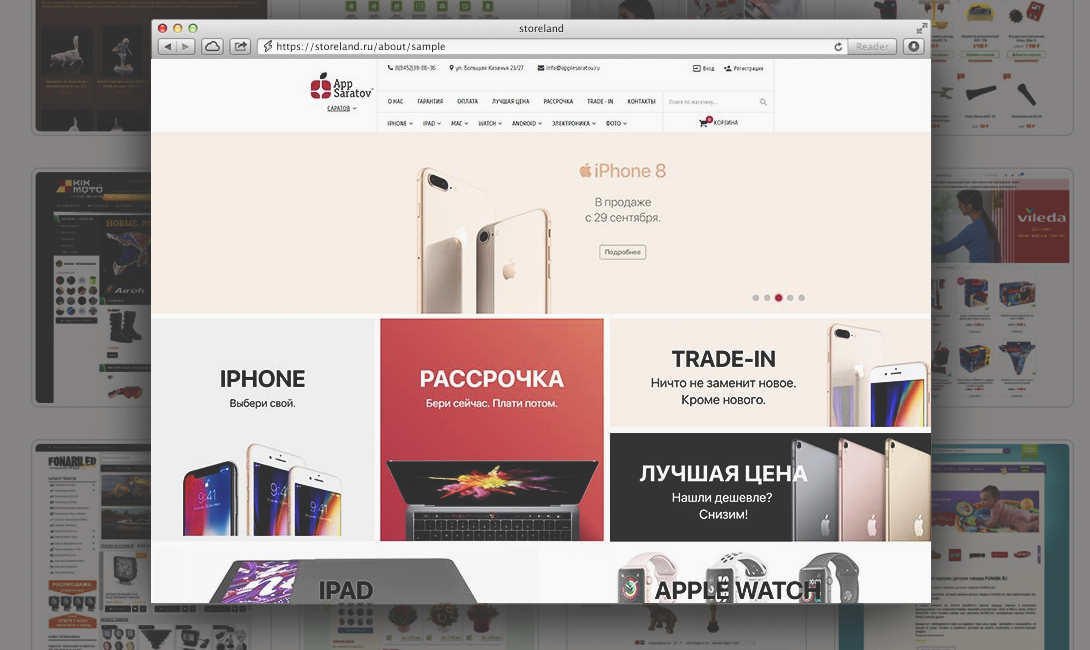The width and height of the screenshot is (1090, 650).
Task: Expand the IPHONE catalog dropdown
Action: (x=400, y=124)
